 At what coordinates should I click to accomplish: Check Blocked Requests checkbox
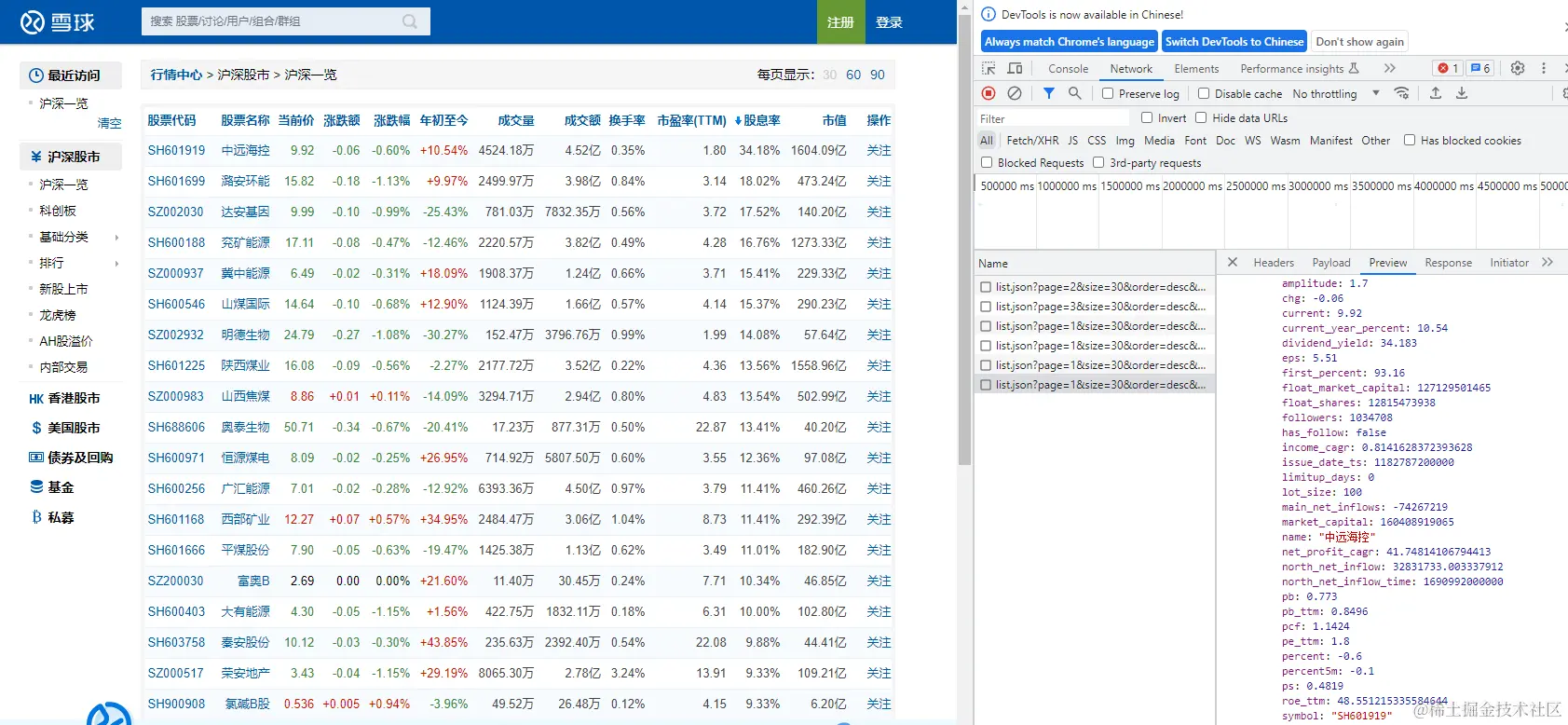pyautogui.click(x=987, y=162)
